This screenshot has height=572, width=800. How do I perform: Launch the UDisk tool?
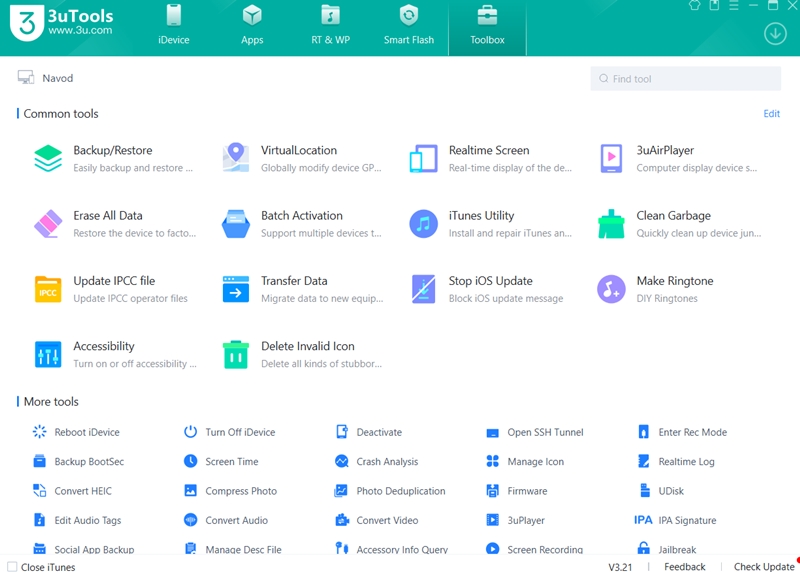[661, 491]
